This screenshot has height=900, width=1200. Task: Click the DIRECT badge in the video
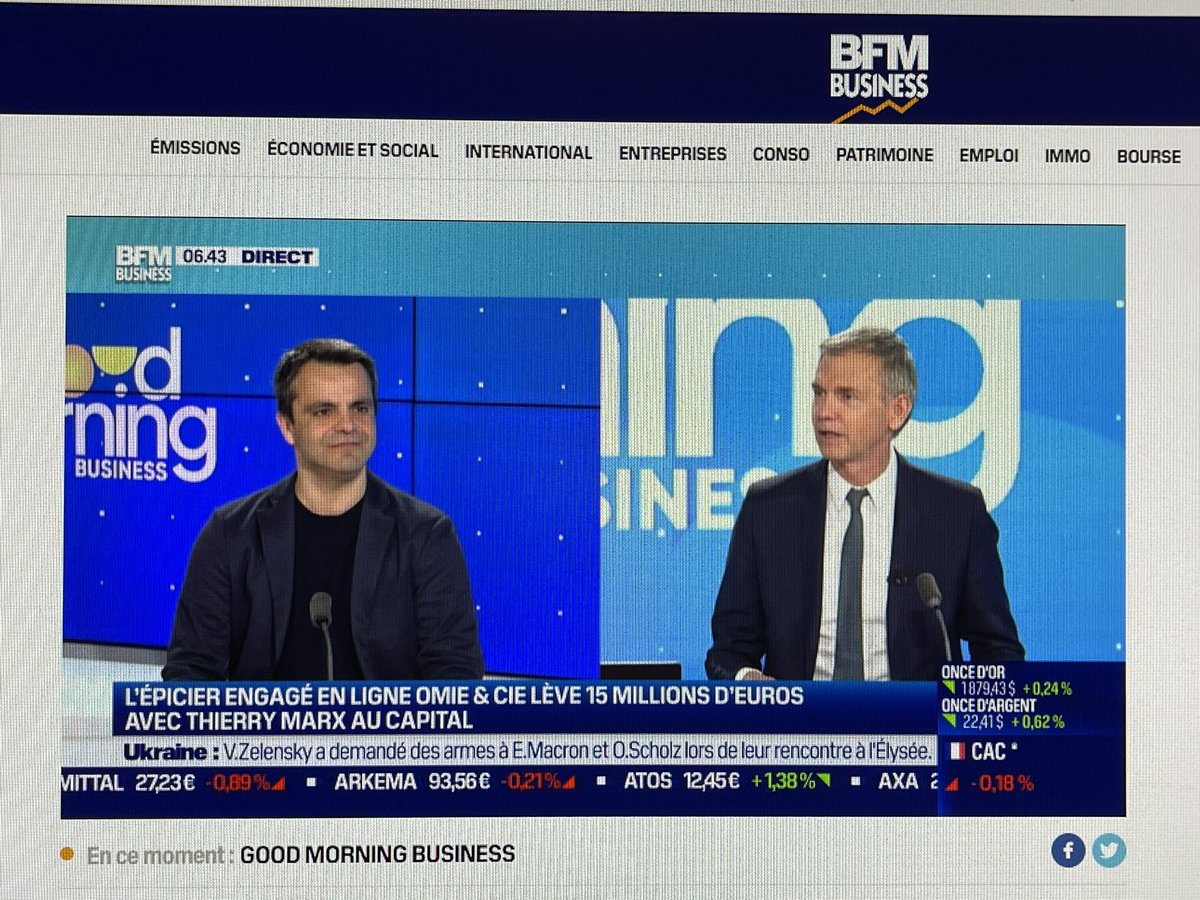point(277,257)
